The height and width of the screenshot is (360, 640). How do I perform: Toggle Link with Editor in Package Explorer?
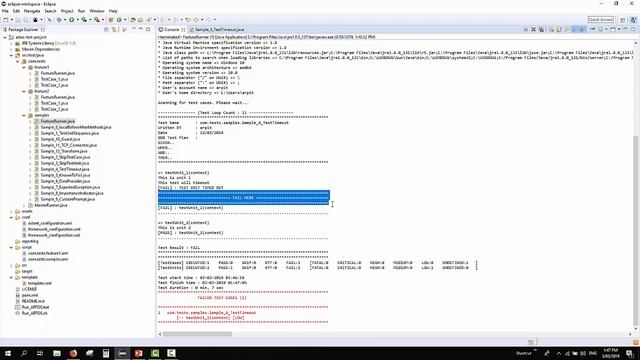tap(114, 29)
